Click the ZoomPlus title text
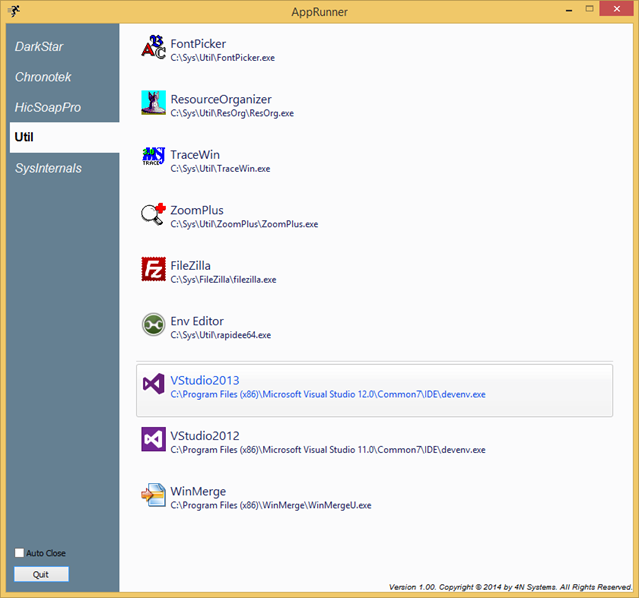 coord(197,210)
